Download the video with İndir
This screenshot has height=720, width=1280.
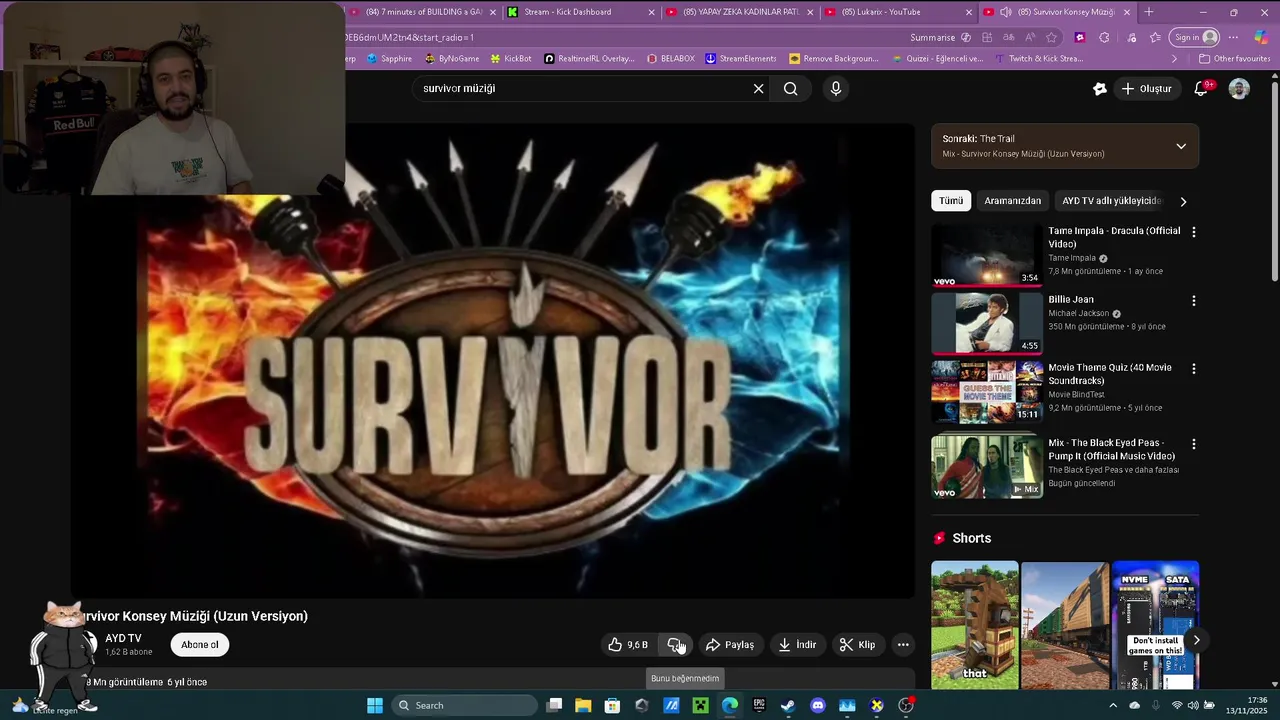click(x=798, y=645)
